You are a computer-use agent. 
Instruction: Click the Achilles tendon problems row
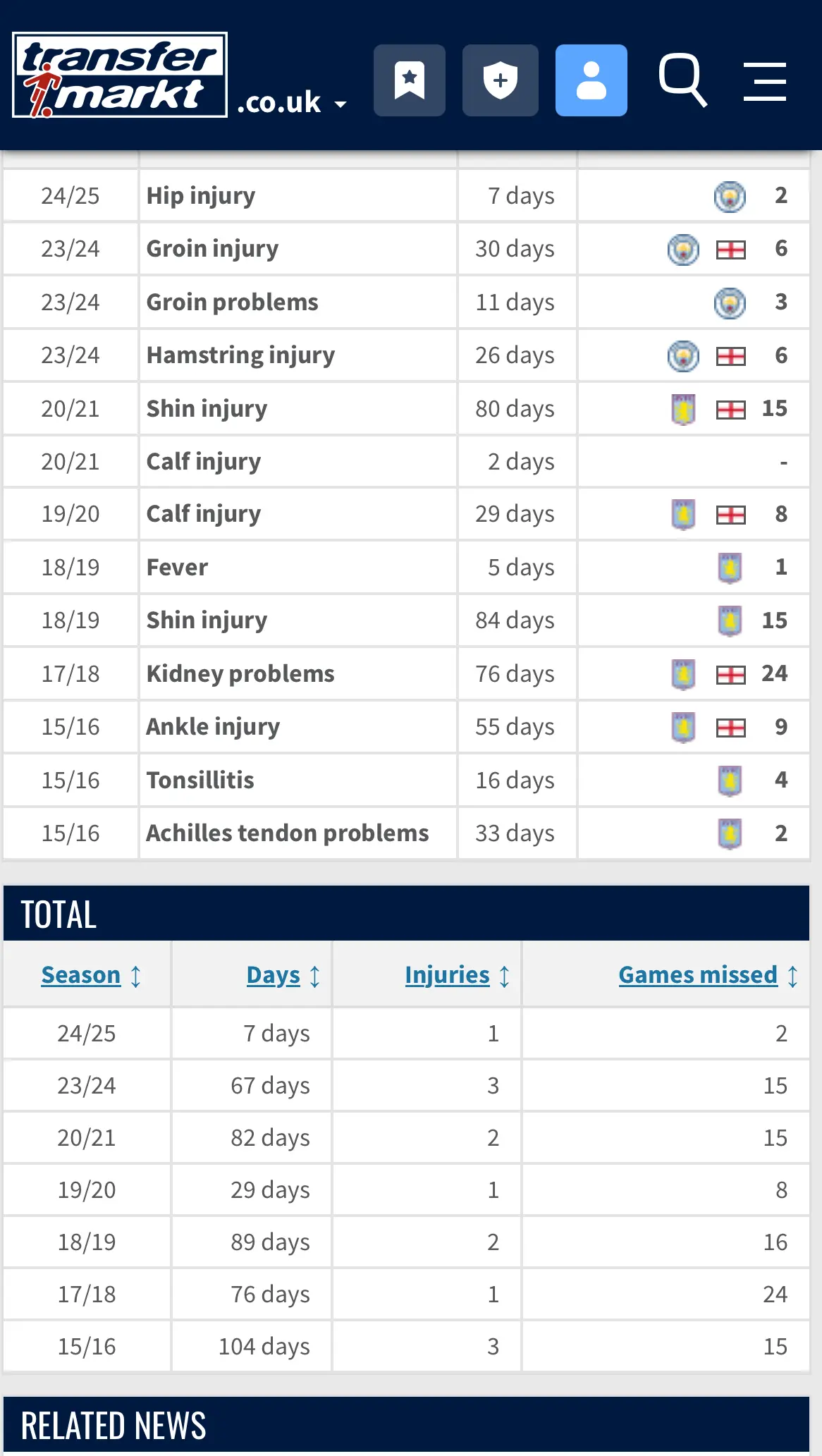coord(287,833)
